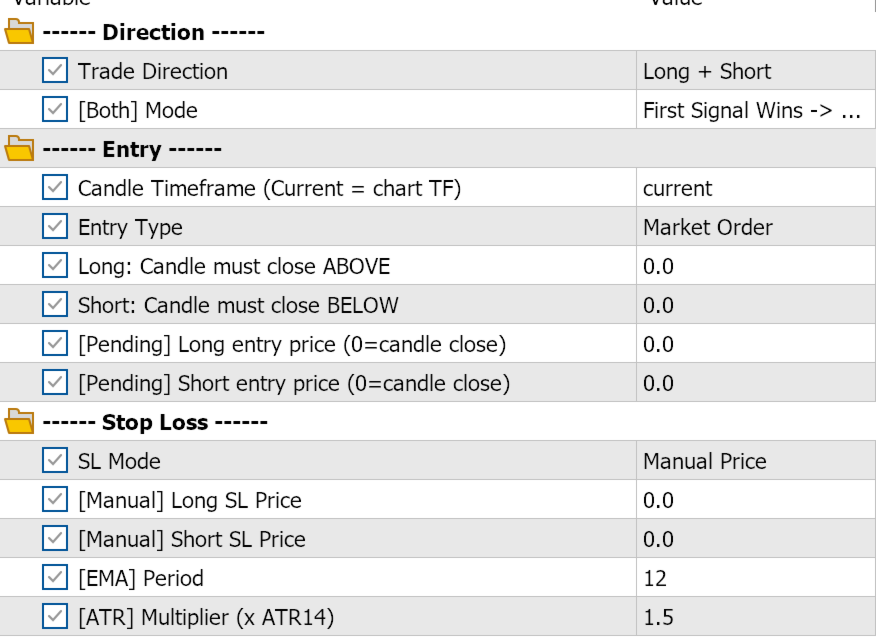The width and height of the screenshot is (876, 642).
Task: Uncheck the SL Mode checkbox
Action: click(56, 461)
